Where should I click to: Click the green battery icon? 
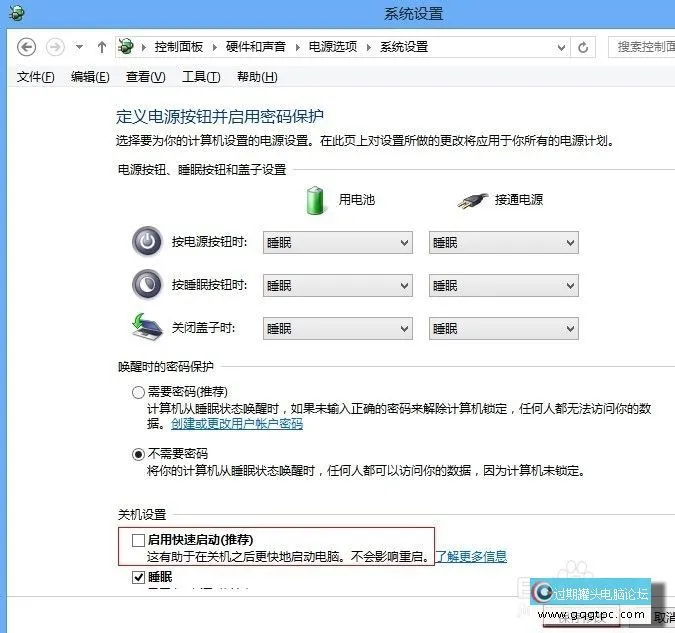(x=315, y=200)
